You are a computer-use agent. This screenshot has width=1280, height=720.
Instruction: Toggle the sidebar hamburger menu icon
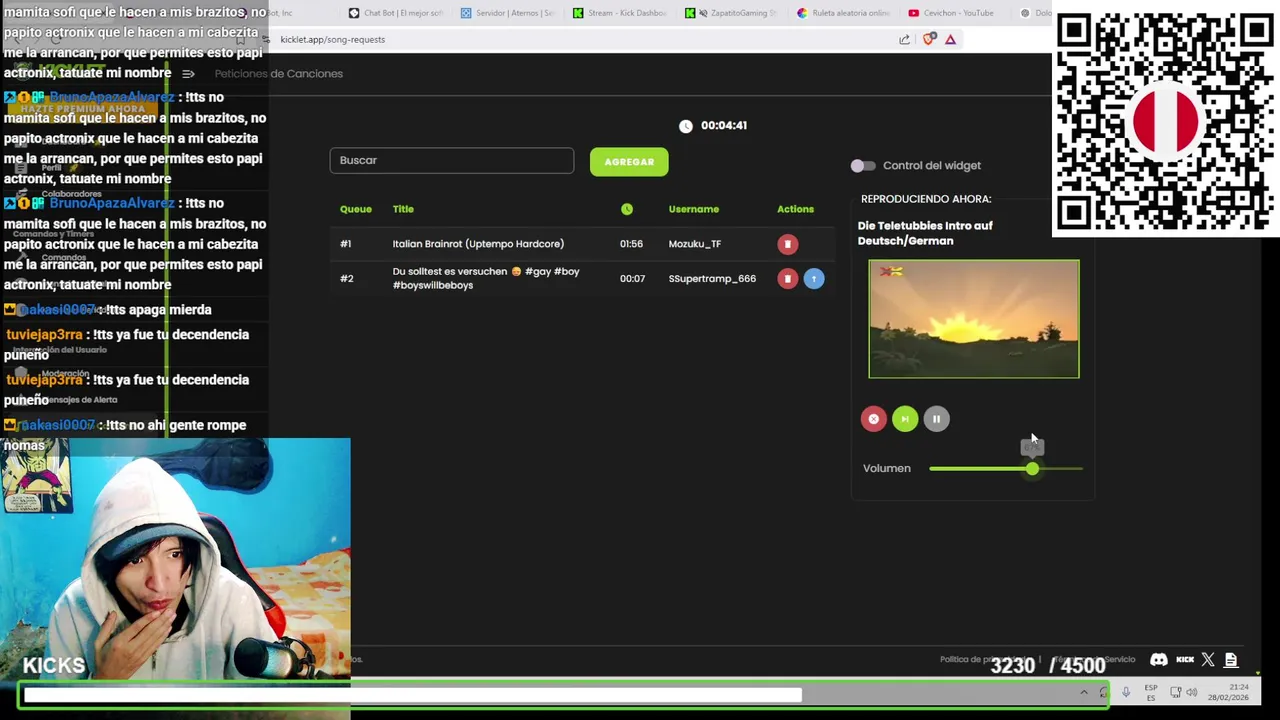pos(188,74)
